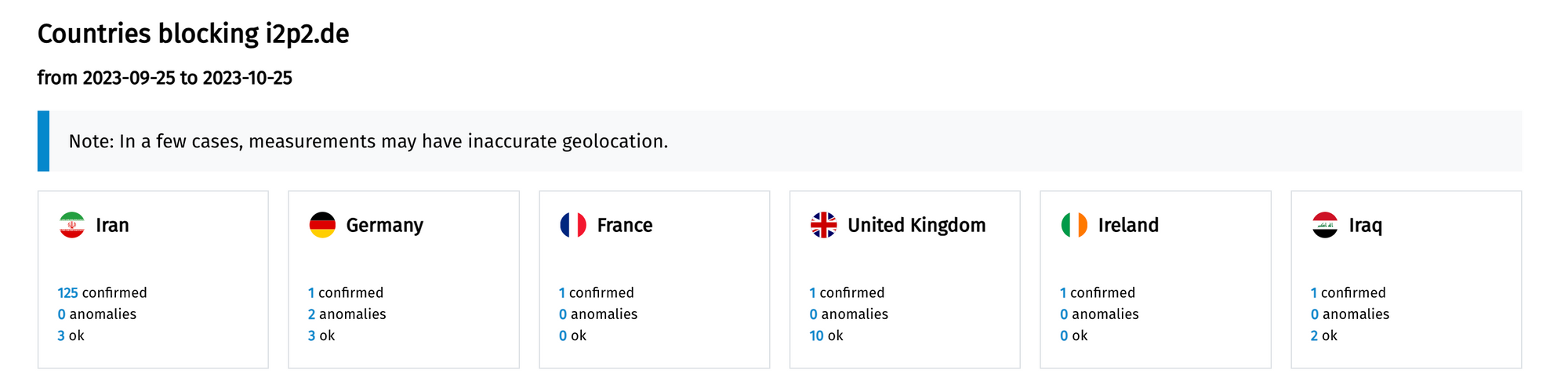Open United Kingdom's 10 ok measurements
Image resolution: width=1568 pixels, height=388 pixels.
[x=816, y=335]
